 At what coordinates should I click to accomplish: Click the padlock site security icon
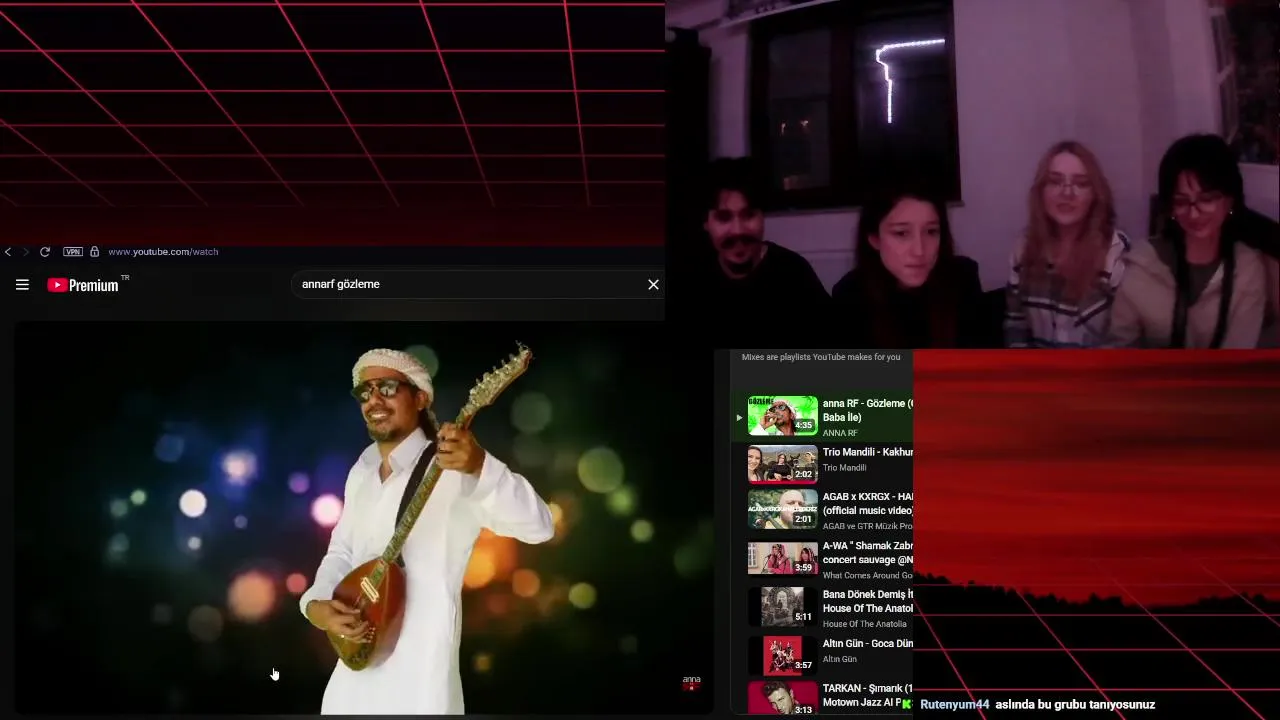(95, 252)
